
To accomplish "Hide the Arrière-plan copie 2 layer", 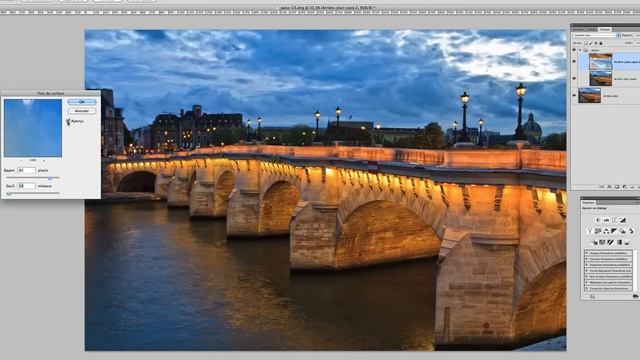I will click(x=574, y=61).
